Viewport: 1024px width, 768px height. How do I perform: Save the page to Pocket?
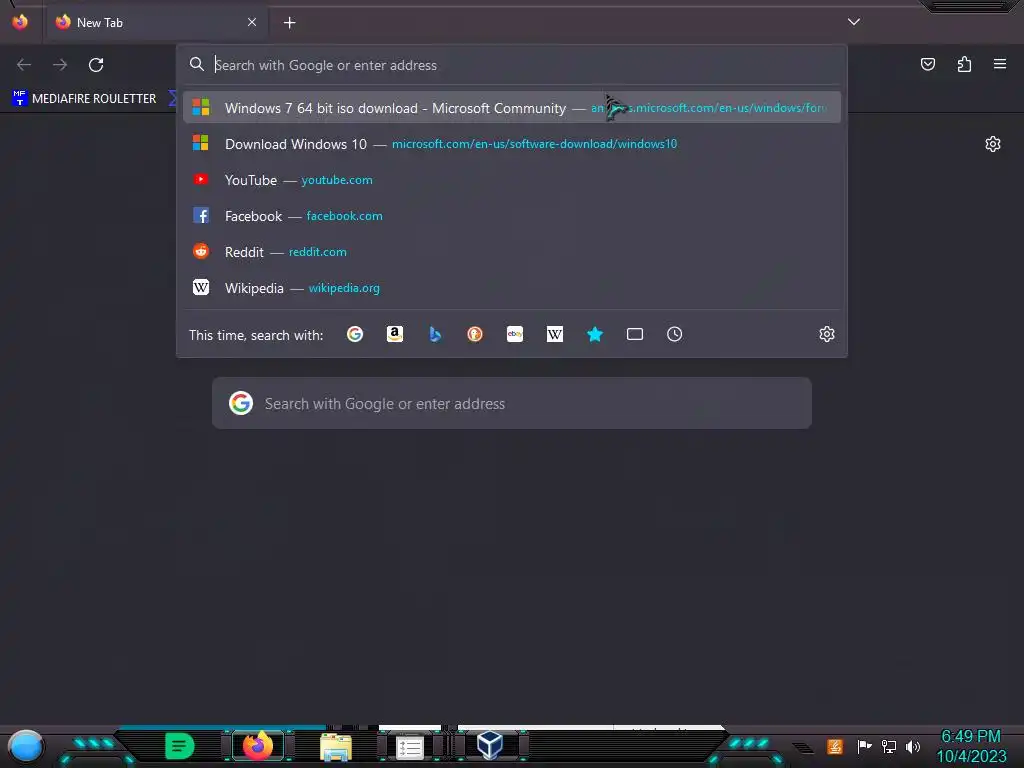[x=928, y=64]
